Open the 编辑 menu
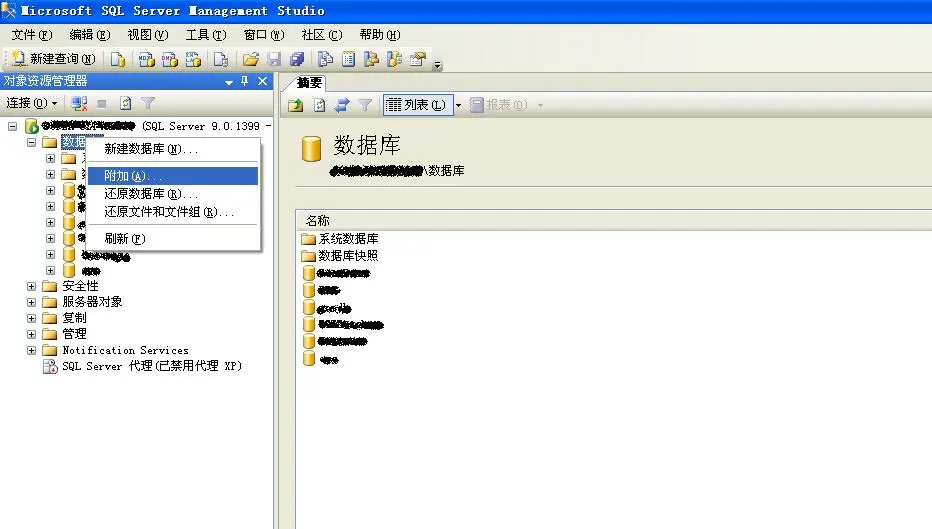The height and width of the screenshot is (529, 932). tap(90, 35)
